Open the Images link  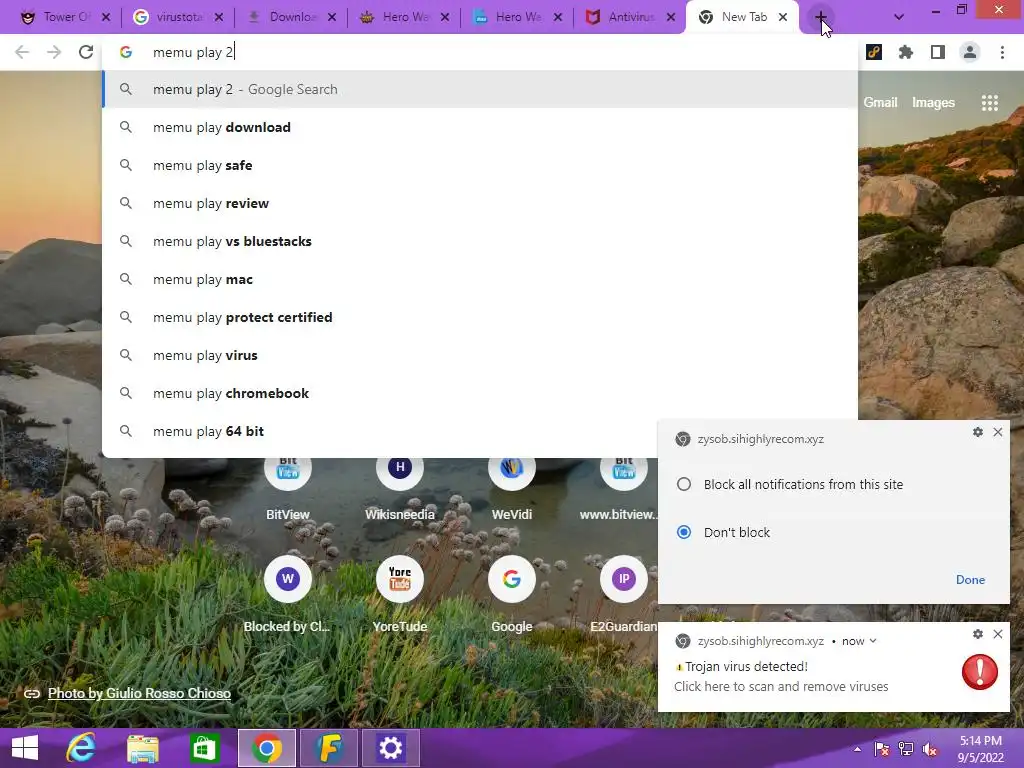[x=933, y=103]
